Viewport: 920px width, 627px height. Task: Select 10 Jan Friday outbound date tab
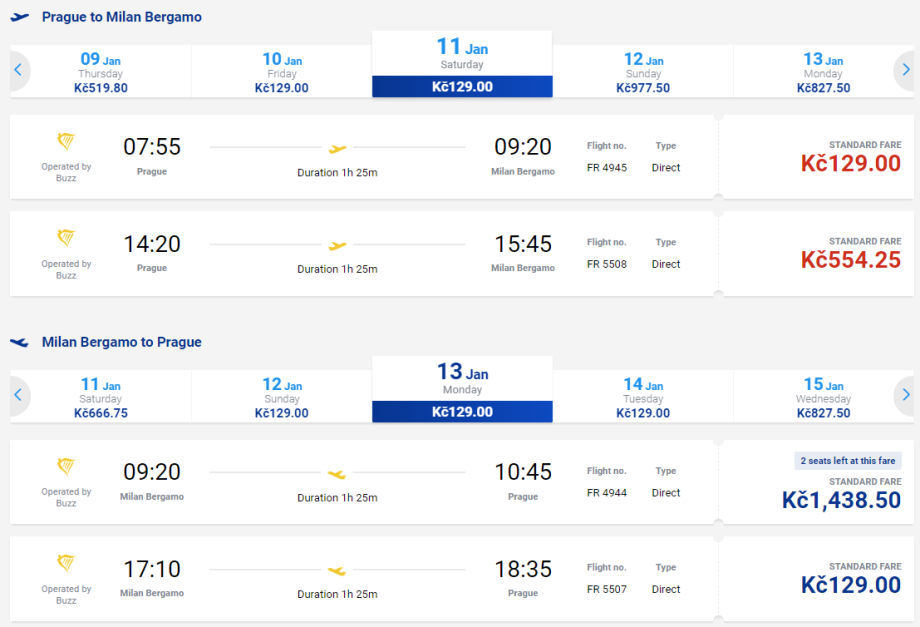tap(282, 73)
